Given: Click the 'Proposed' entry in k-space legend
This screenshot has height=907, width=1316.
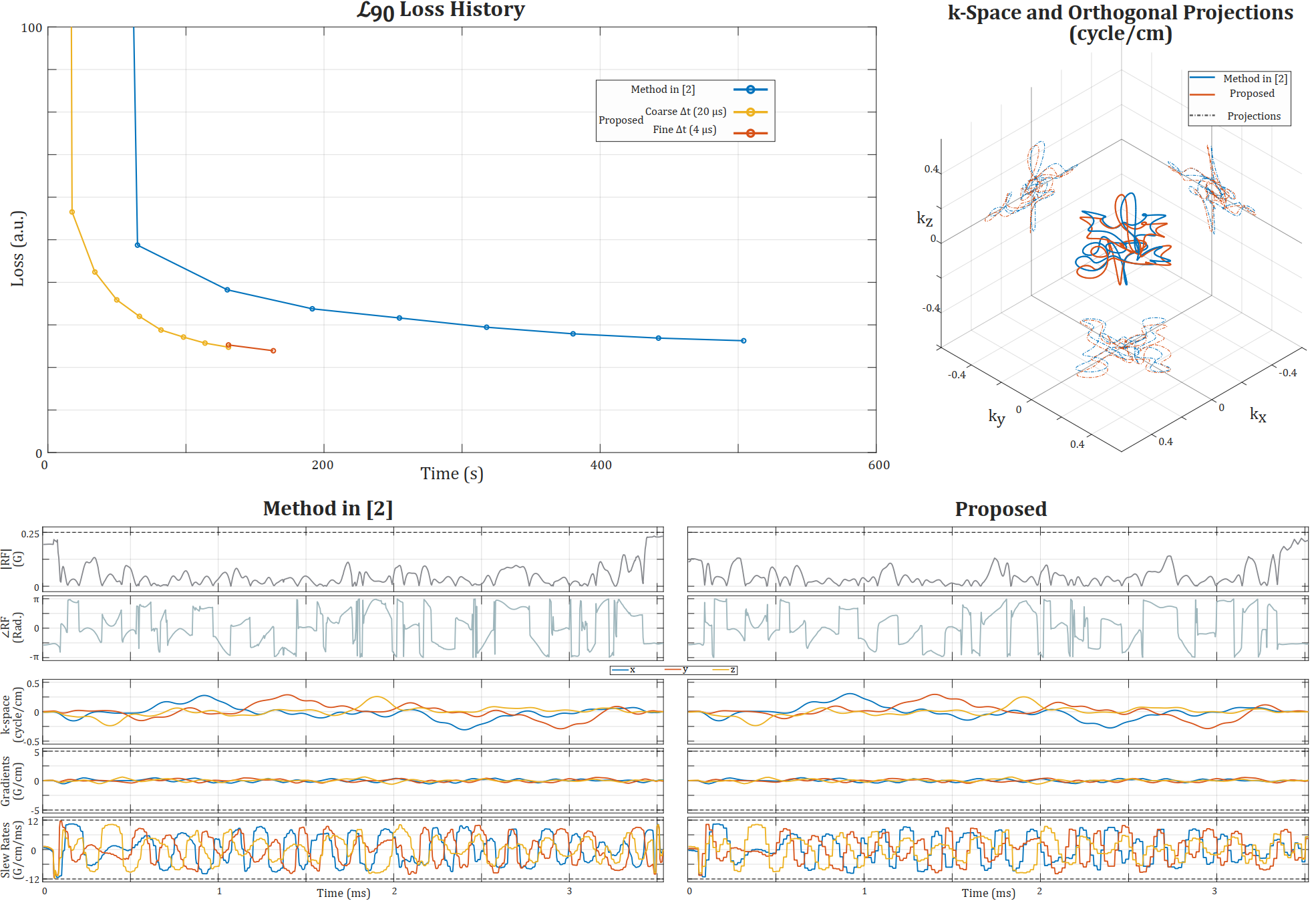Looking at the screenshot, I should [x=1251, y=94].
